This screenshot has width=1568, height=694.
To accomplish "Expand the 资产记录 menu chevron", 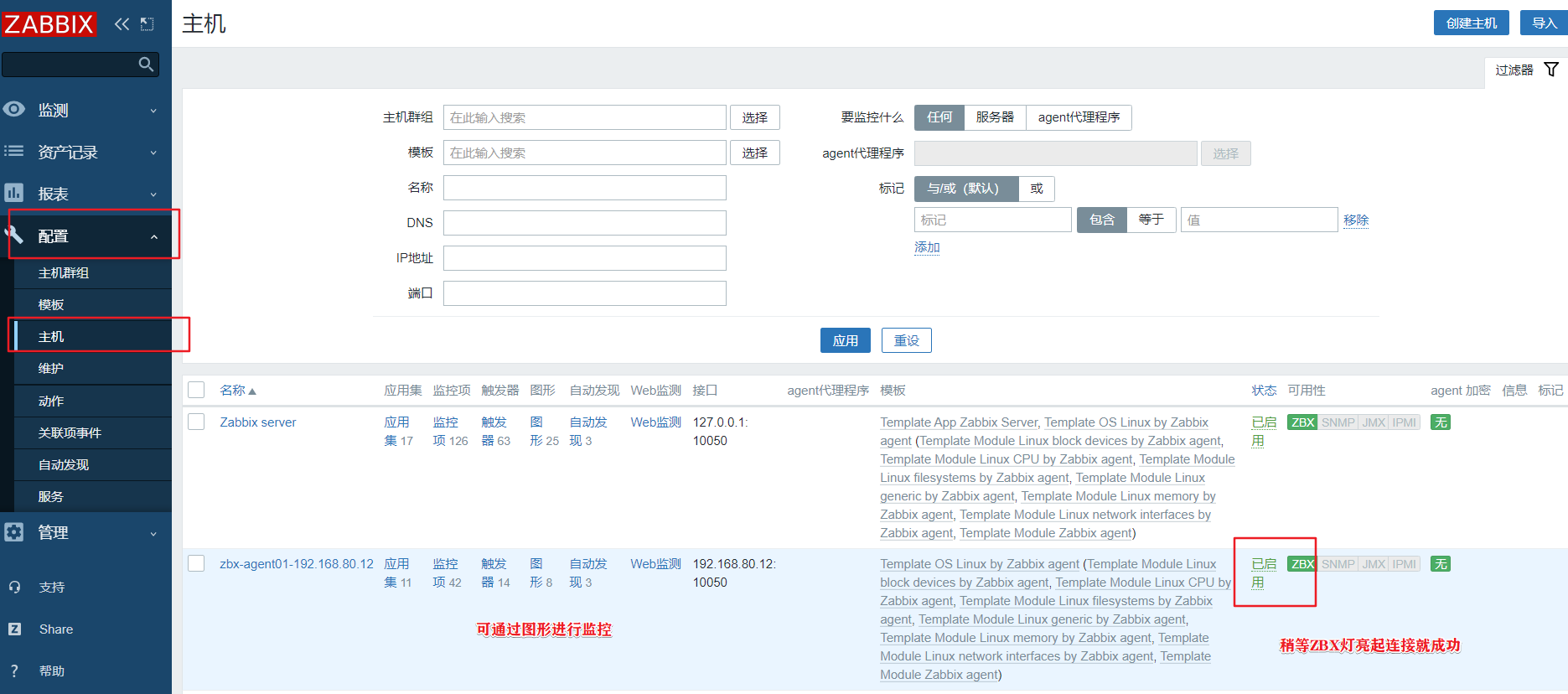I will (153, 153).
